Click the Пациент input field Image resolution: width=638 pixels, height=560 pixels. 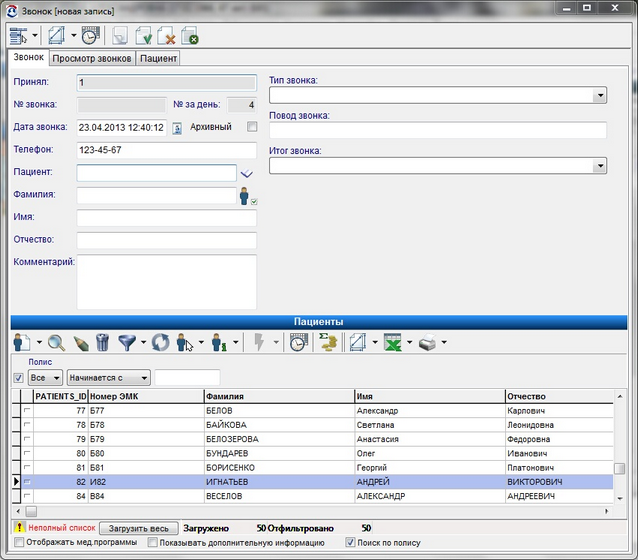157,173
